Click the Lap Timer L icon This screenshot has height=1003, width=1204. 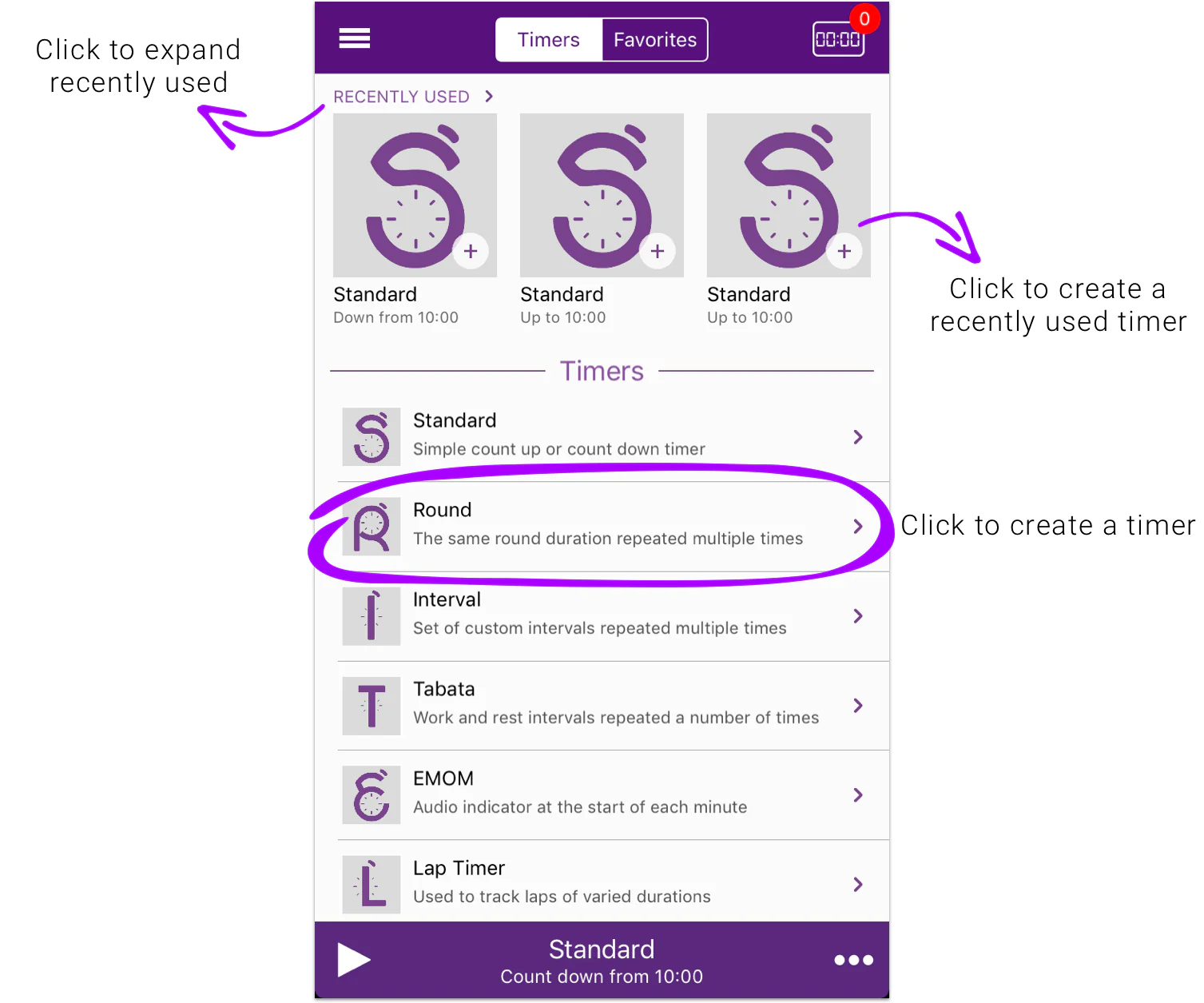(x=372, y=885)
